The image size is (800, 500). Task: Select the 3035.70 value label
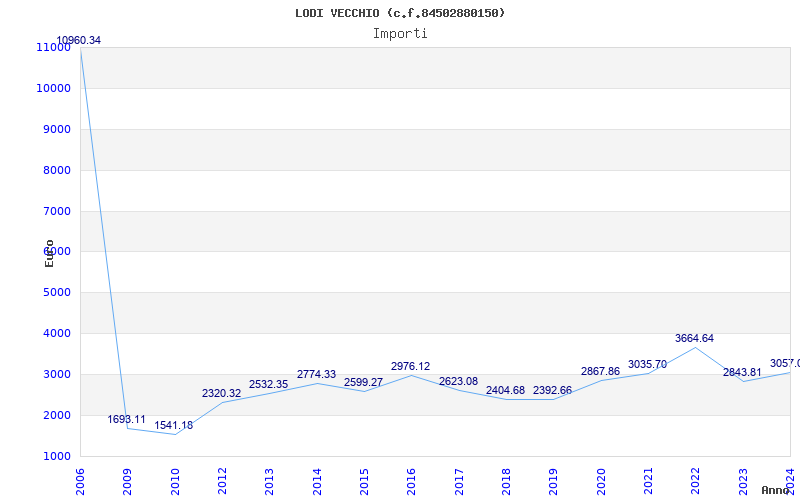[x=647, y=365]
